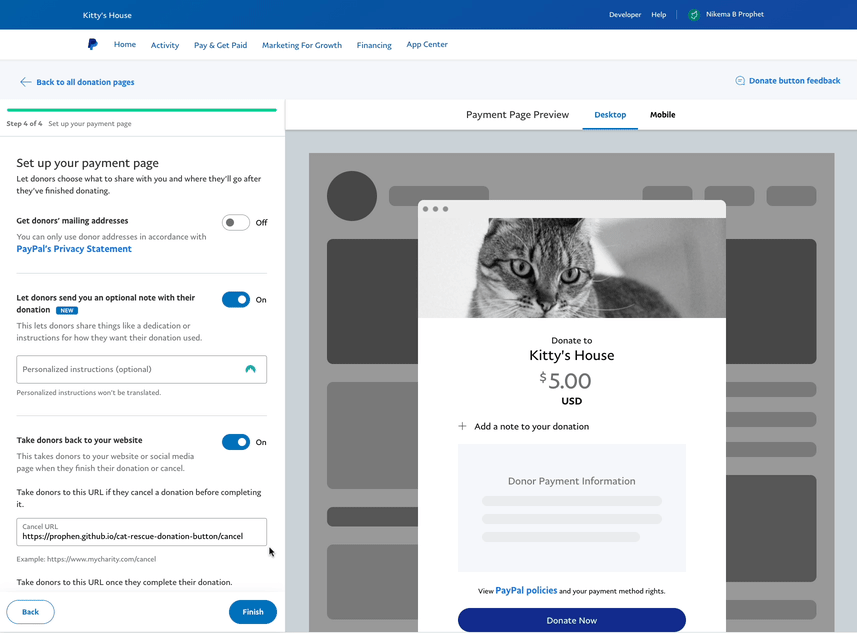Click Donor Payment Information placeholder text
Image resolution: width=857 pixels, height=634 pixels.
click(572, 481)
